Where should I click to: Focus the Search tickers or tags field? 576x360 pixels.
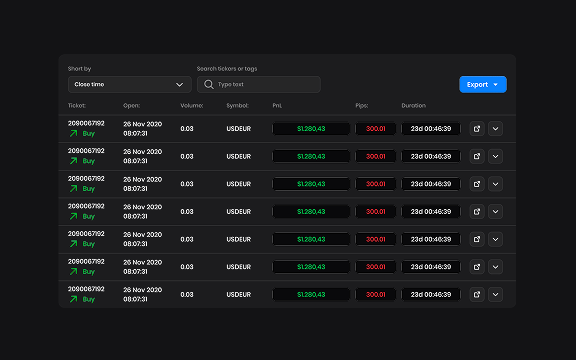(259, 84)
